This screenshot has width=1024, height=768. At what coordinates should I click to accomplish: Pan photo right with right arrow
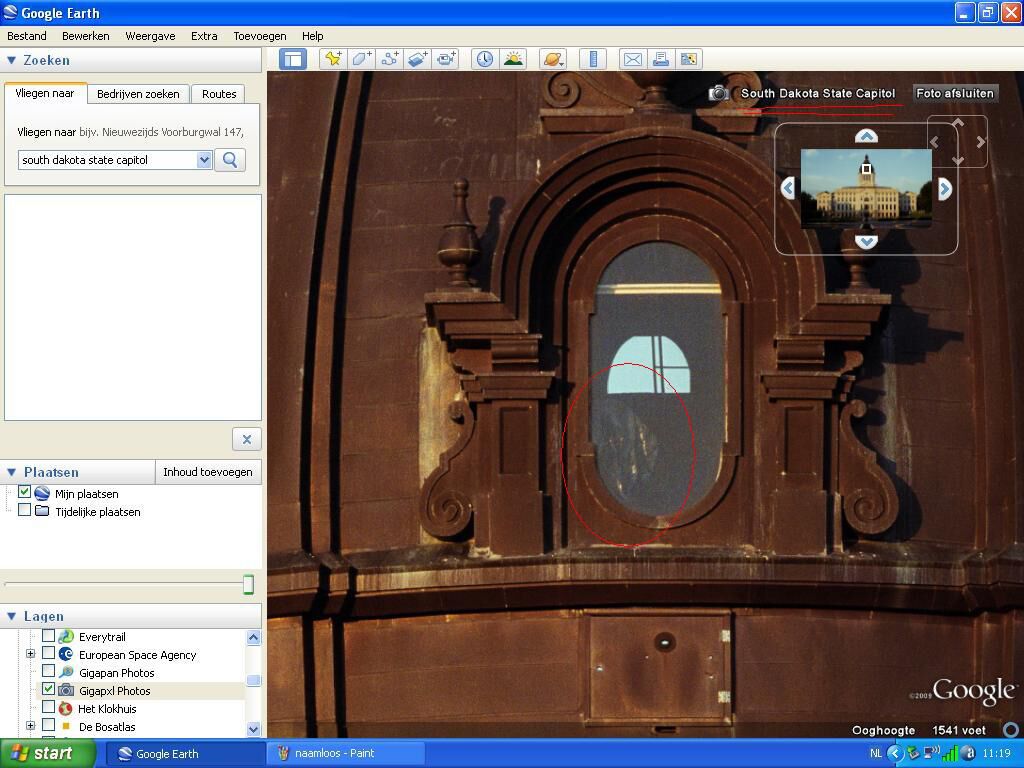click(x=945, y=189)
